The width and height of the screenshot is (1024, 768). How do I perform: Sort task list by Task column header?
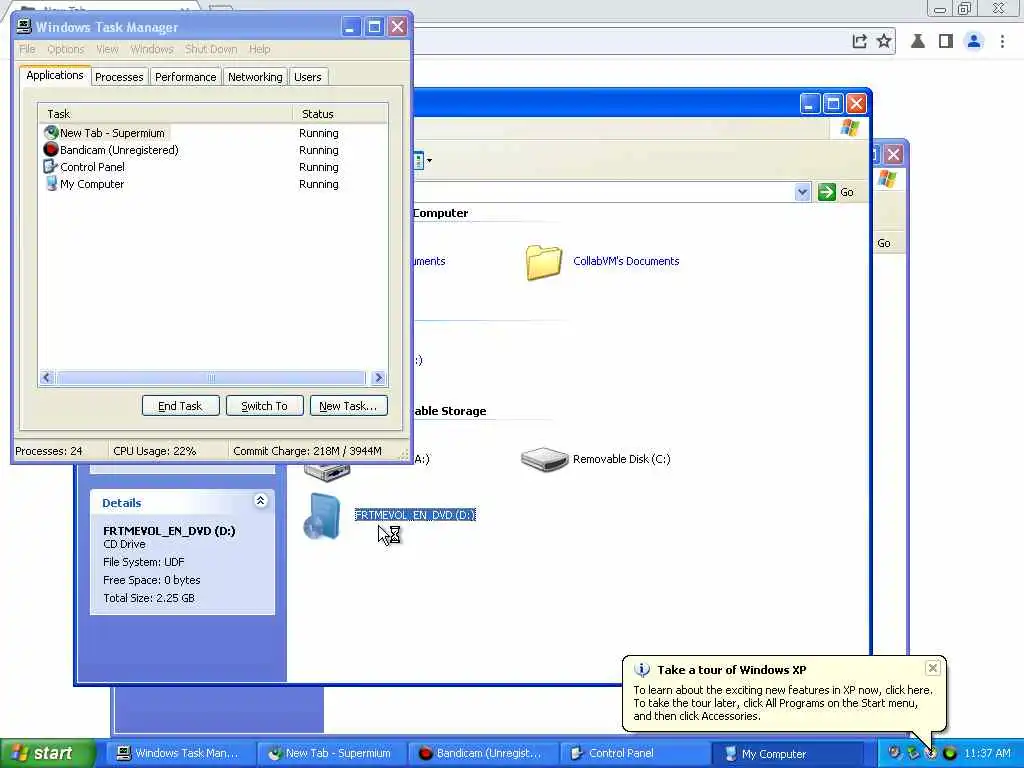(x=165, y=114)
